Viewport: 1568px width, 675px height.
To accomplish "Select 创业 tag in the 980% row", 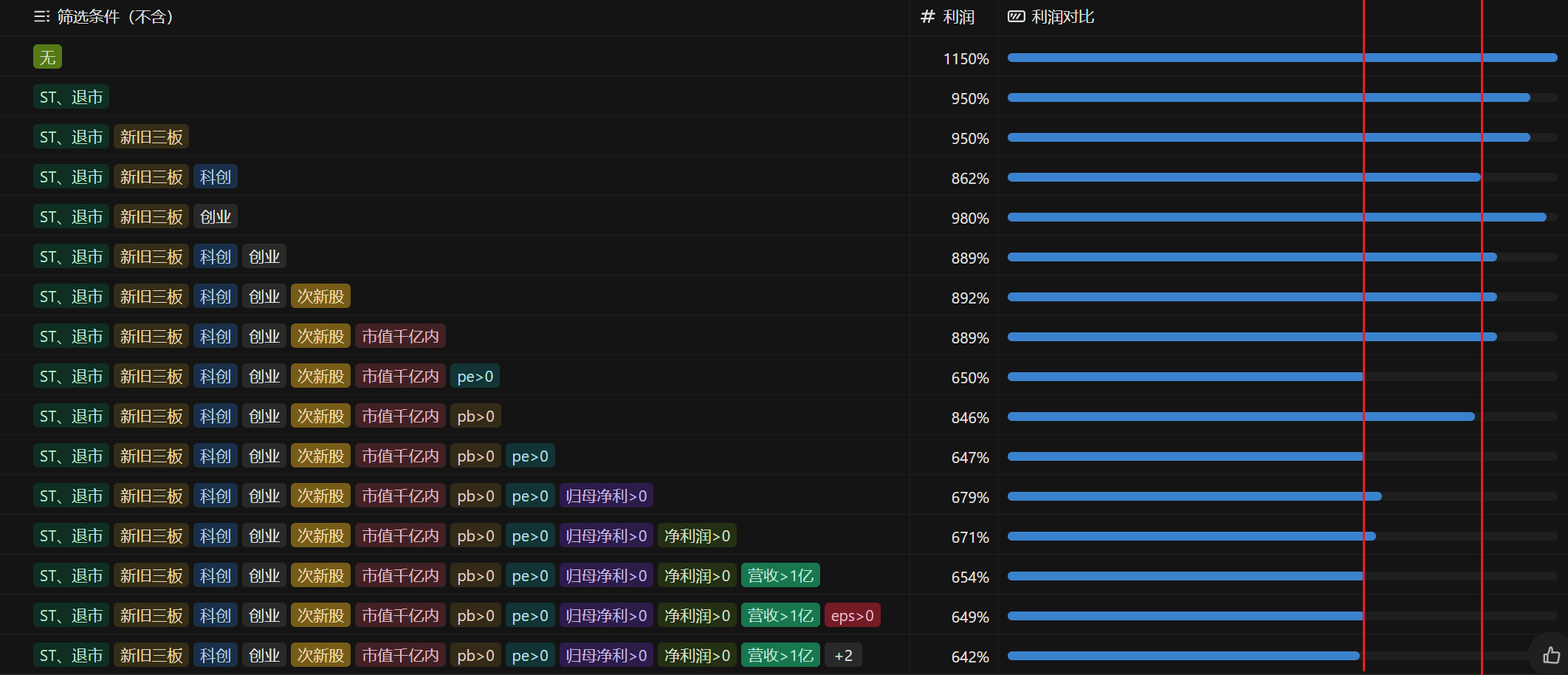I will tap(216, 217).
